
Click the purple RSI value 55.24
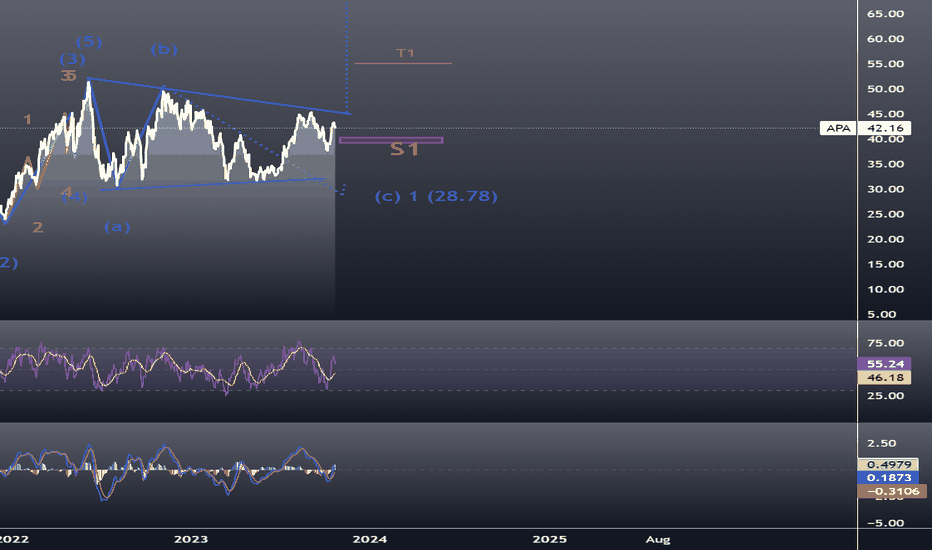click(884, 363)
